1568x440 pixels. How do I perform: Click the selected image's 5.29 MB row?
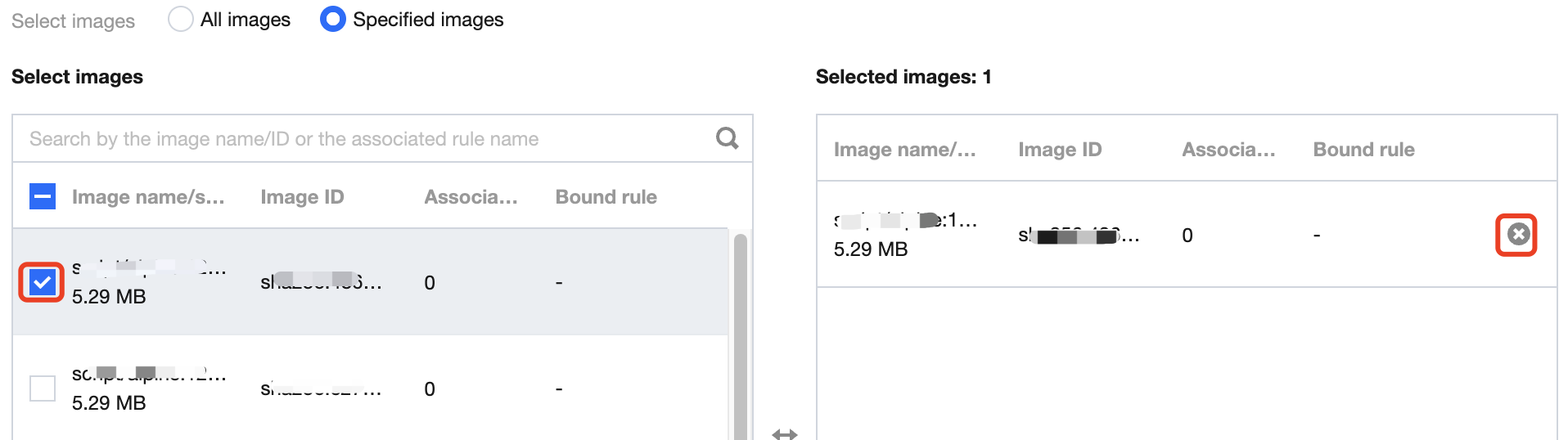[871, 249]
